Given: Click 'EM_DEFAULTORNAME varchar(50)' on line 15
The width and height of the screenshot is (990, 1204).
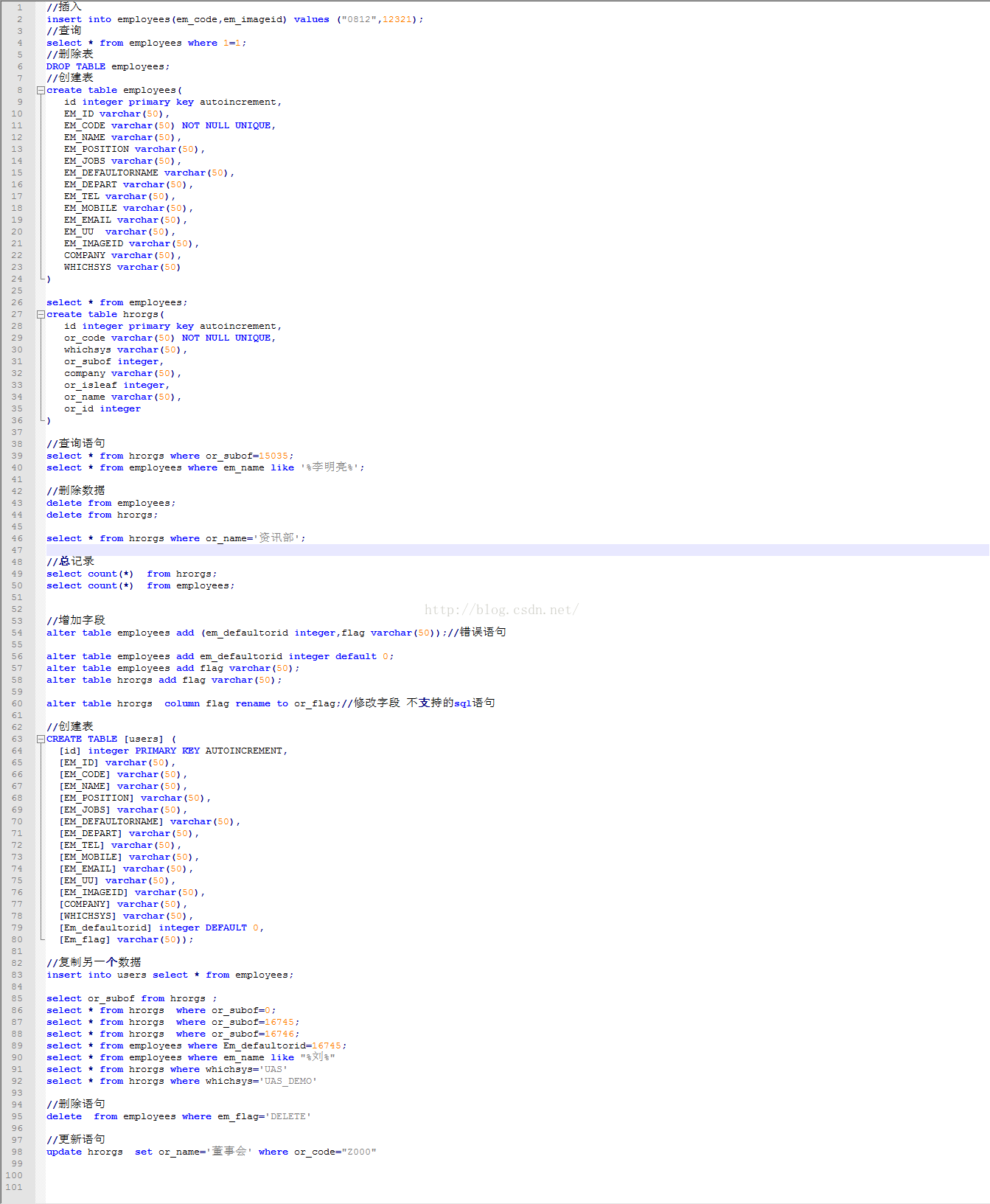Looking at the screenshot, I should click(x=149, y=173).
